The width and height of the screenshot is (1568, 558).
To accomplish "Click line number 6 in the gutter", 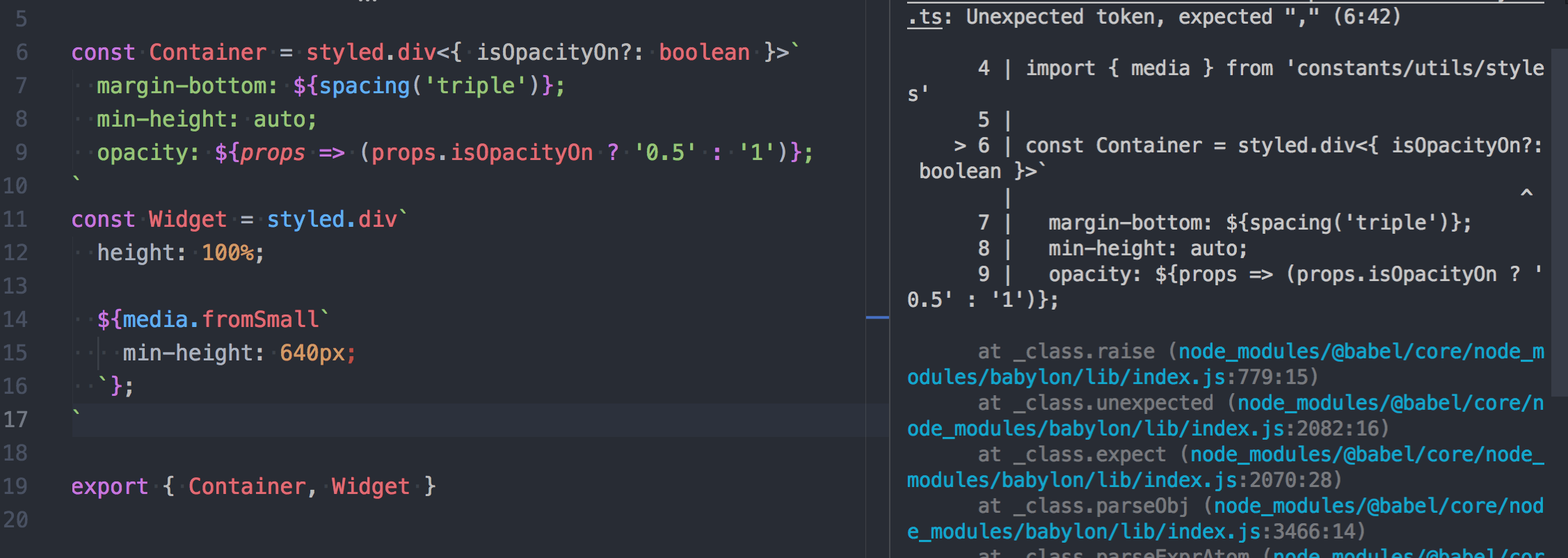I will point(22,52).
